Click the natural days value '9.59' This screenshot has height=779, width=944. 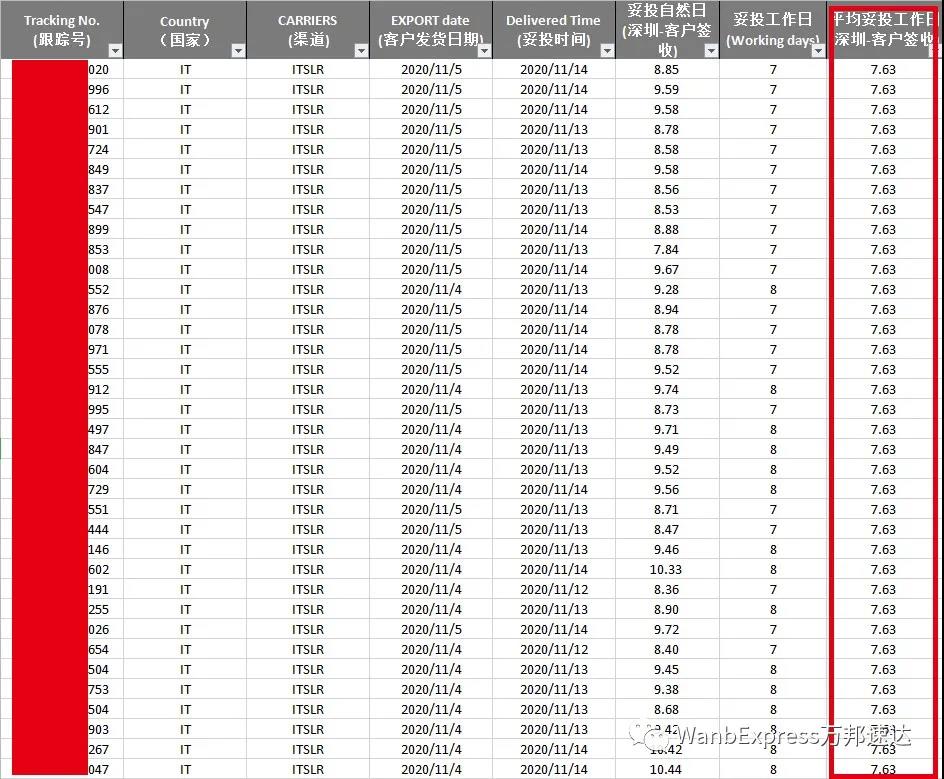[x=666, y=90]
